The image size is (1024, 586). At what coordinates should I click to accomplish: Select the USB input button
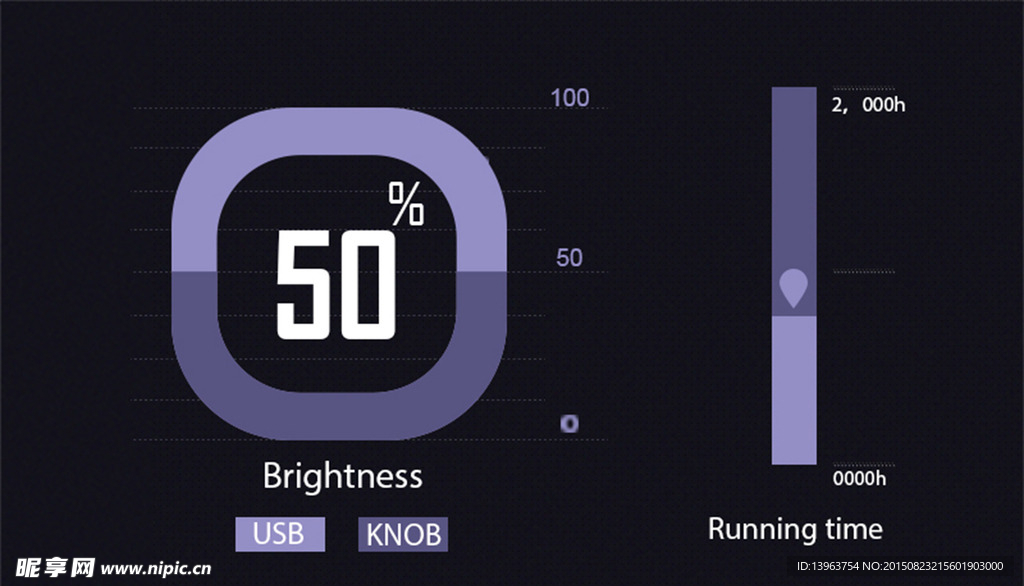coord(280,534)
